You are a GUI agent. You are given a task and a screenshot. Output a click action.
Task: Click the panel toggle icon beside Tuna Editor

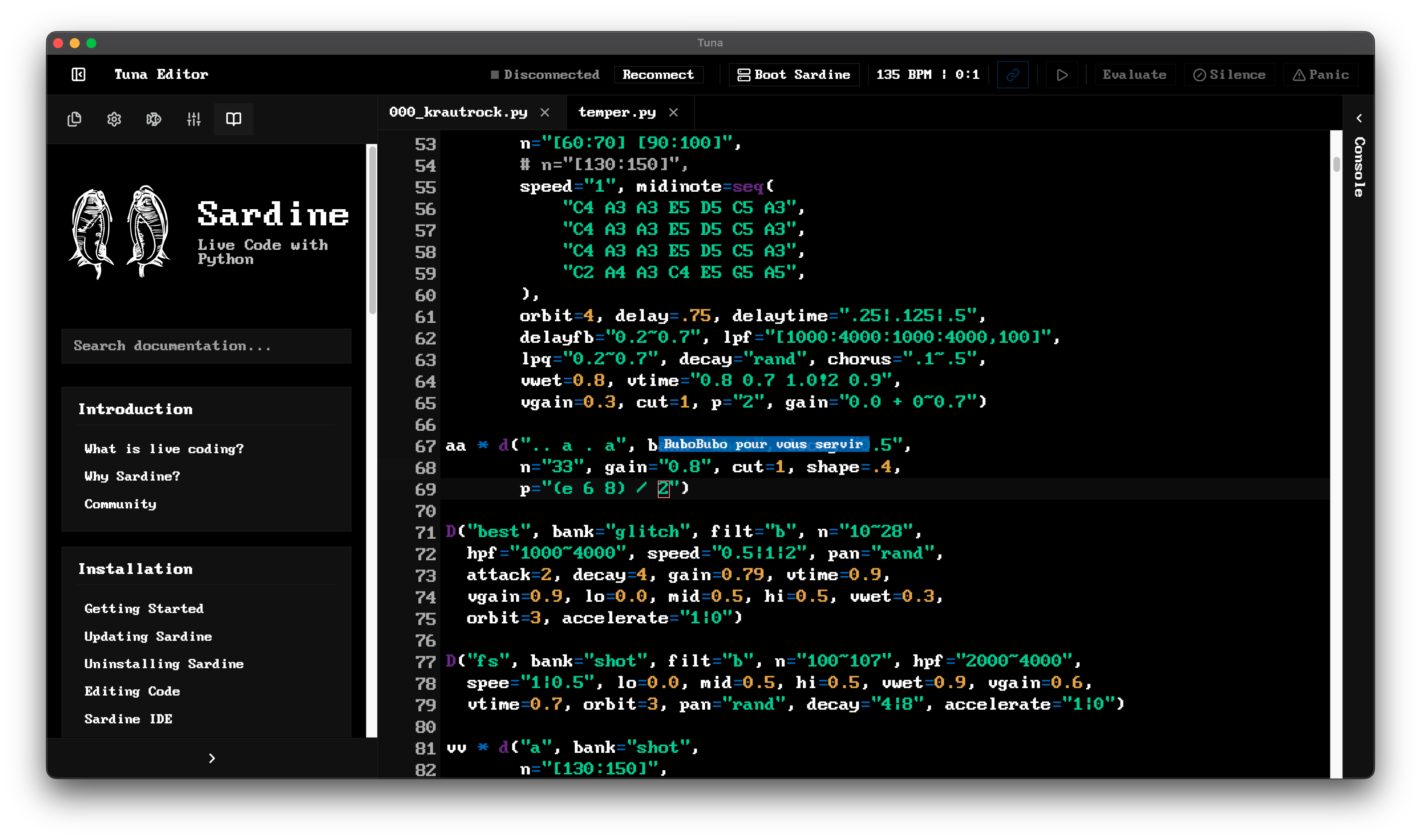78,74
